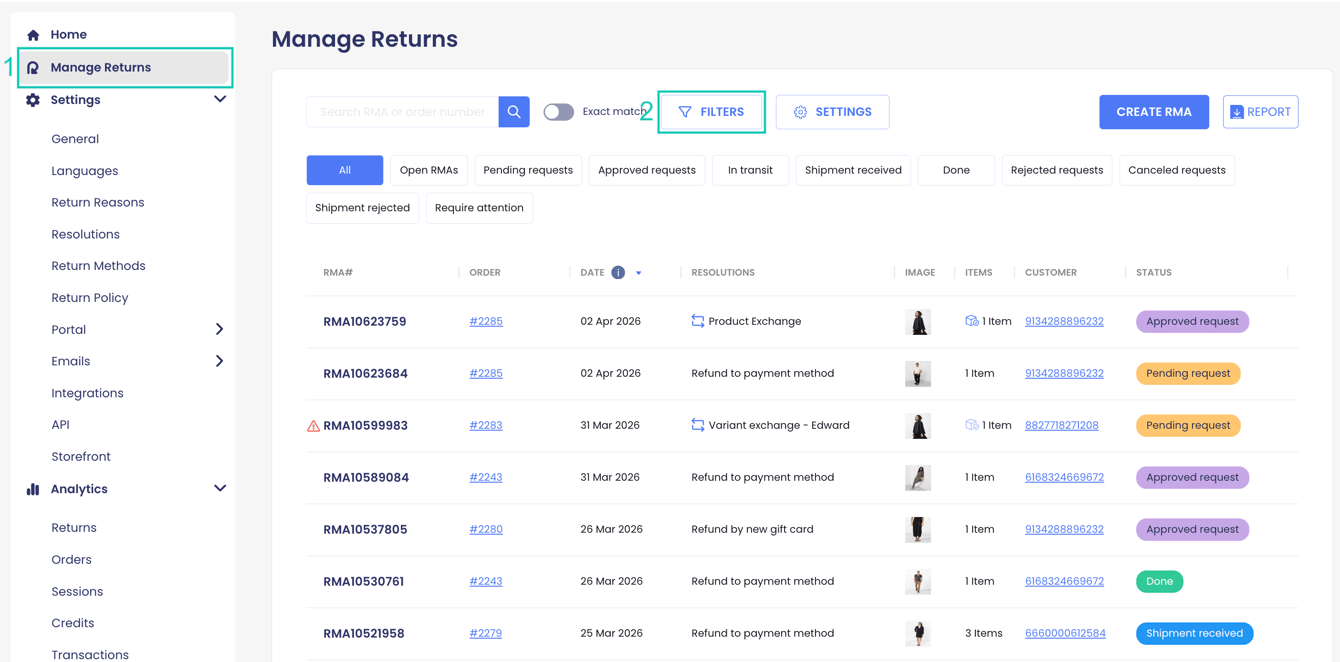1340x662 pixels.
Task: Select the All filter tab
Action: coord(345,170)
